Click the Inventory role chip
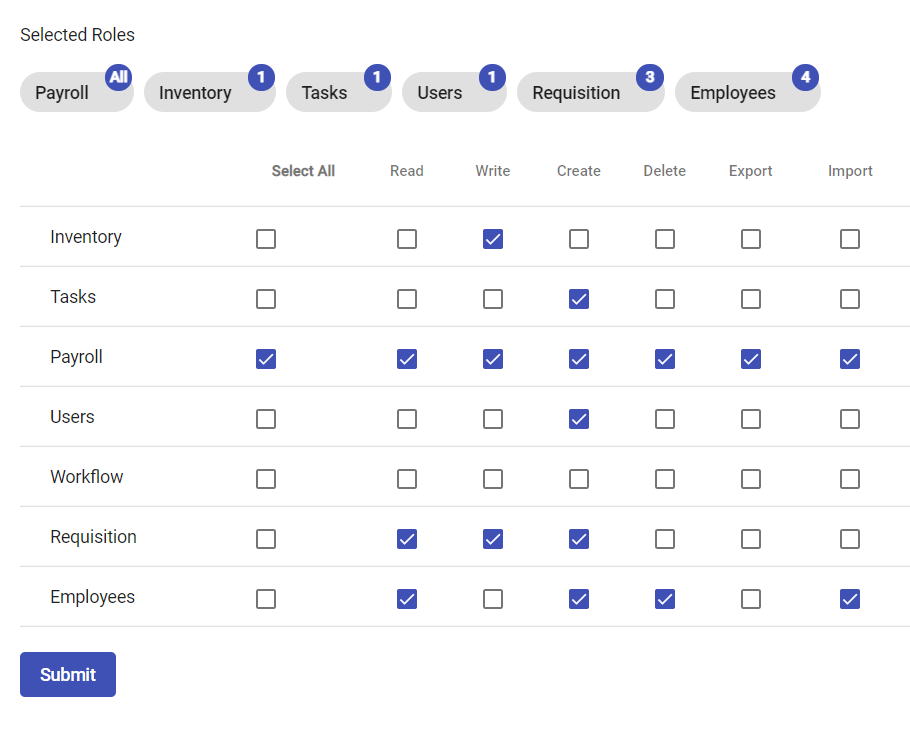 coord(196,93)
